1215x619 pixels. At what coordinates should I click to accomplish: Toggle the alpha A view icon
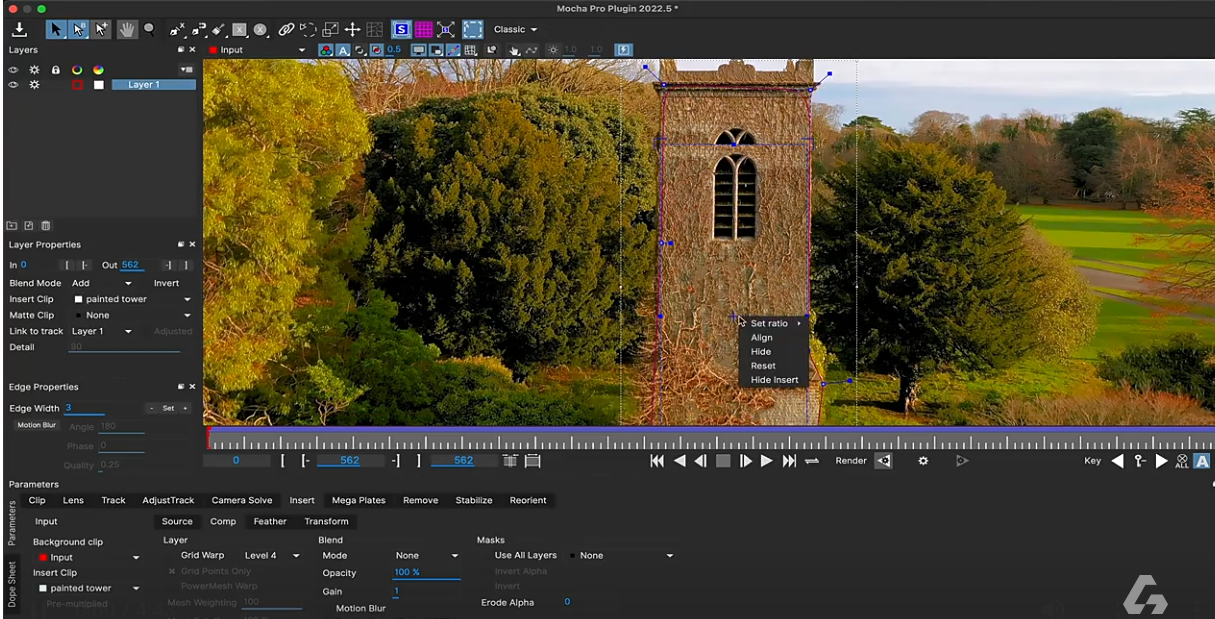coord(343,50)
